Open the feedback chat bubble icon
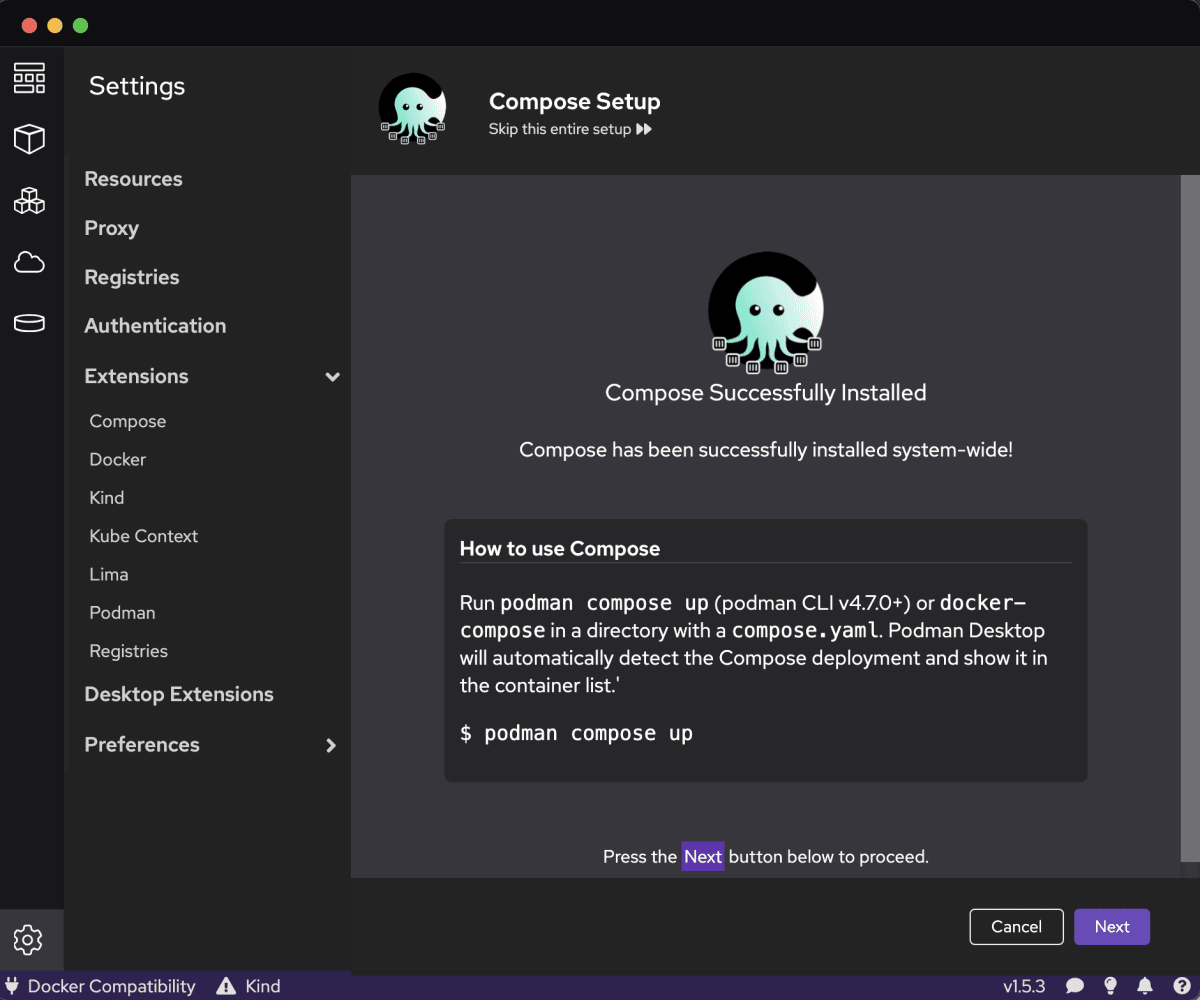Image resolution: width=1200 pixels, height=1000 pixels. 1075,986
